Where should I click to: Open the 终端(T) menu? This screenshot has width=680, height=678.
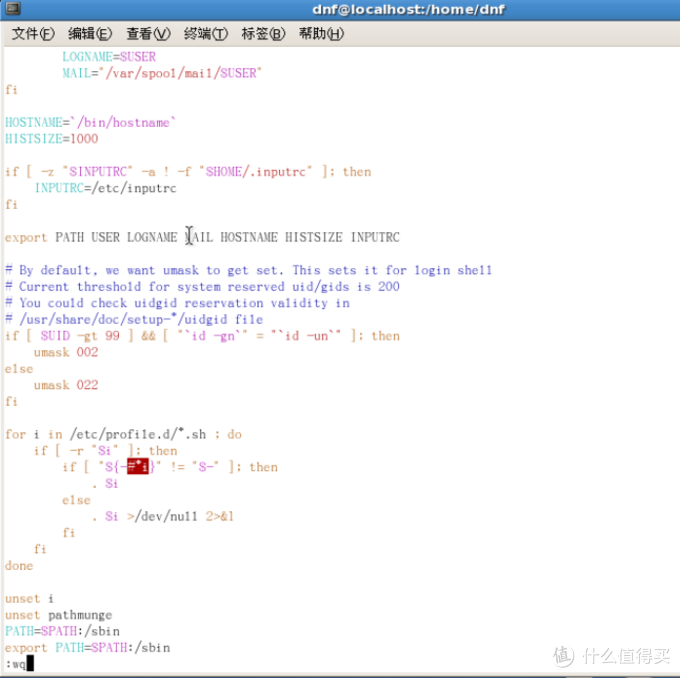[206, 34]
